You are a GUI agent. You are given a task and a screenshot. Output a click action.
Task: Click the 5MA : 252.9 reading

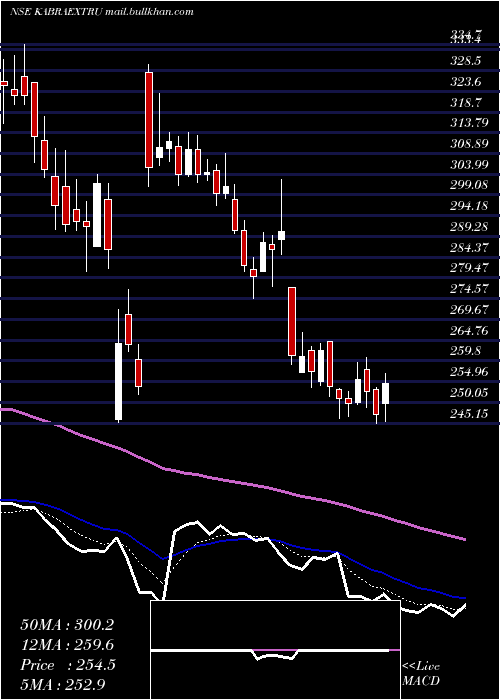click(x=64, y=684)
